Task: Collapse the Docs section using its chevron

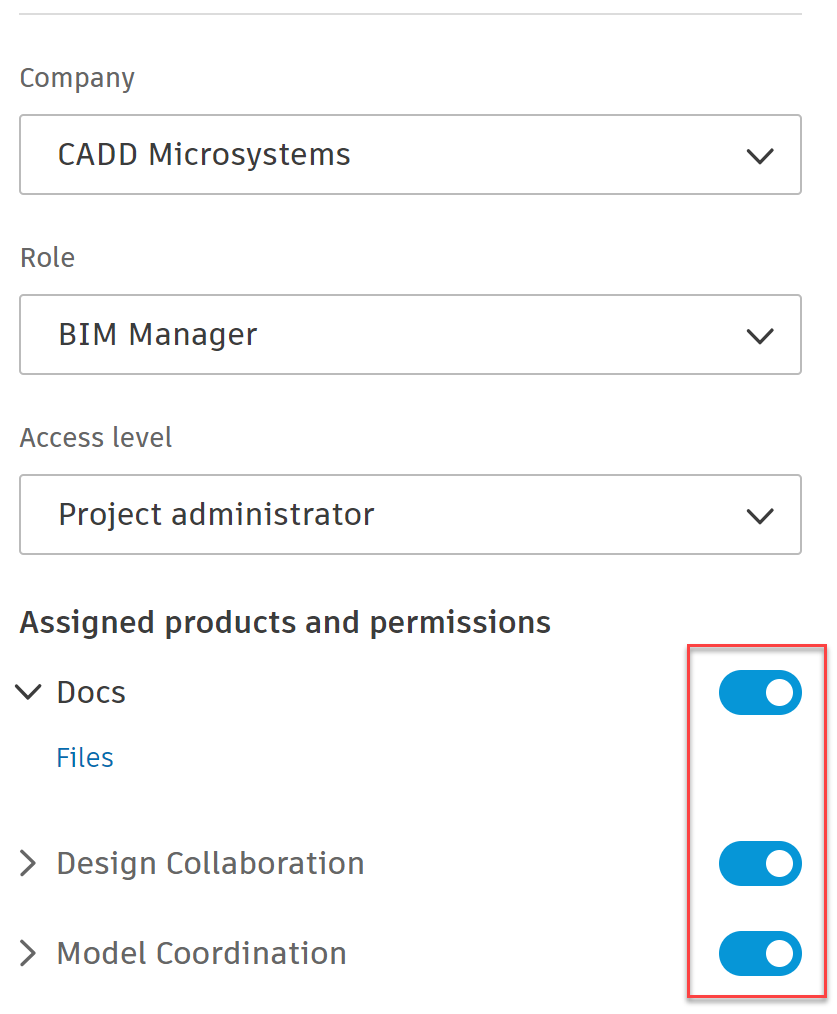Action: [30, 692]
